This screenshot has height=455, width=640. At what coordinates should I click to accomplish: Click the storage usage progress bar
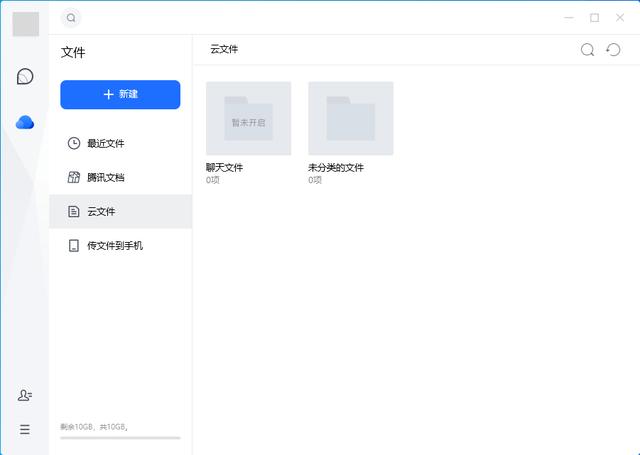click(x=120, y=437)
